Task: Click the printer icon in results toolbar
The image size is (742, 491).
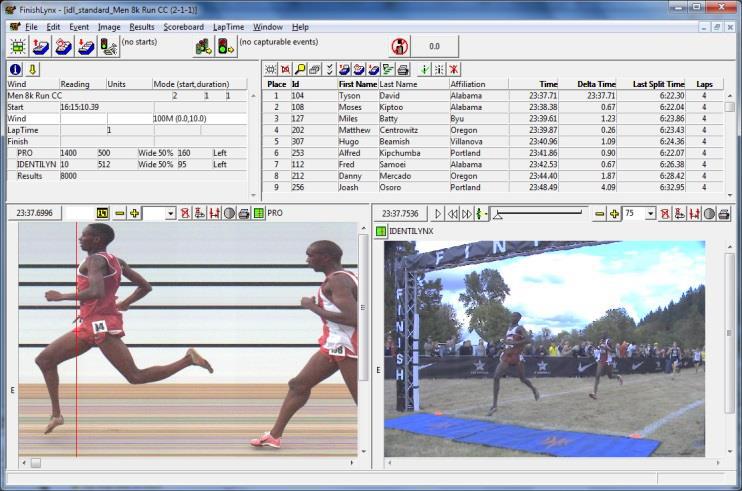Action: (403, 70)
